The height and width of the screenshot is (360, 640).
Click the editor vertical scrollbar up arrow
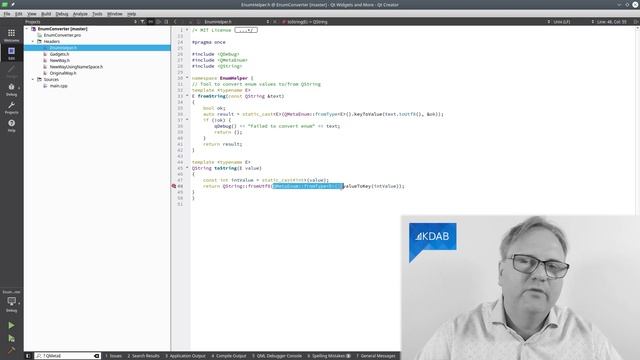pos(637,29)
